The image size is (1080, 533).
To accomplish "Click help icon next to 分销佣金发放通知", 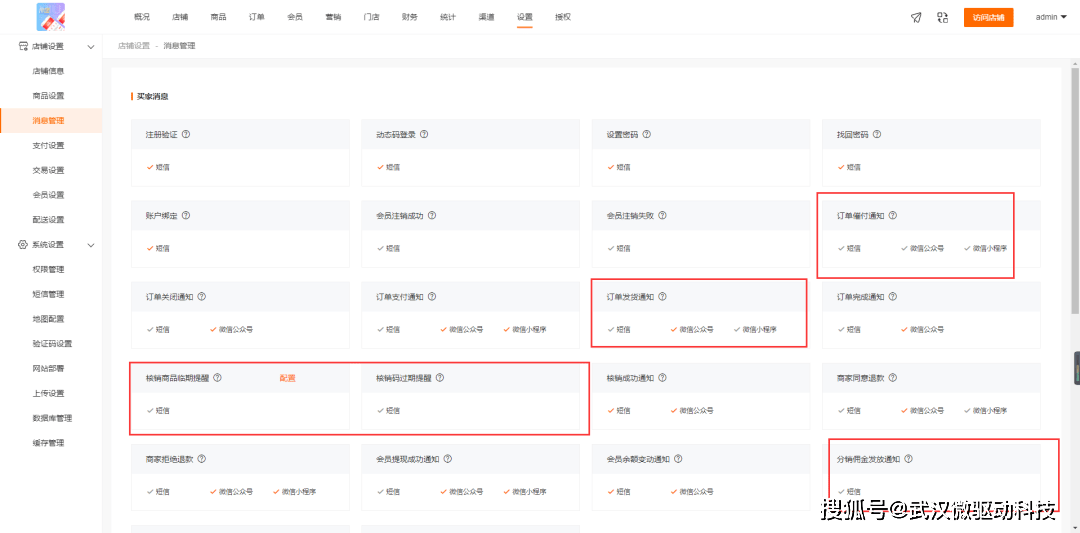I will click(x=908, y=459).
